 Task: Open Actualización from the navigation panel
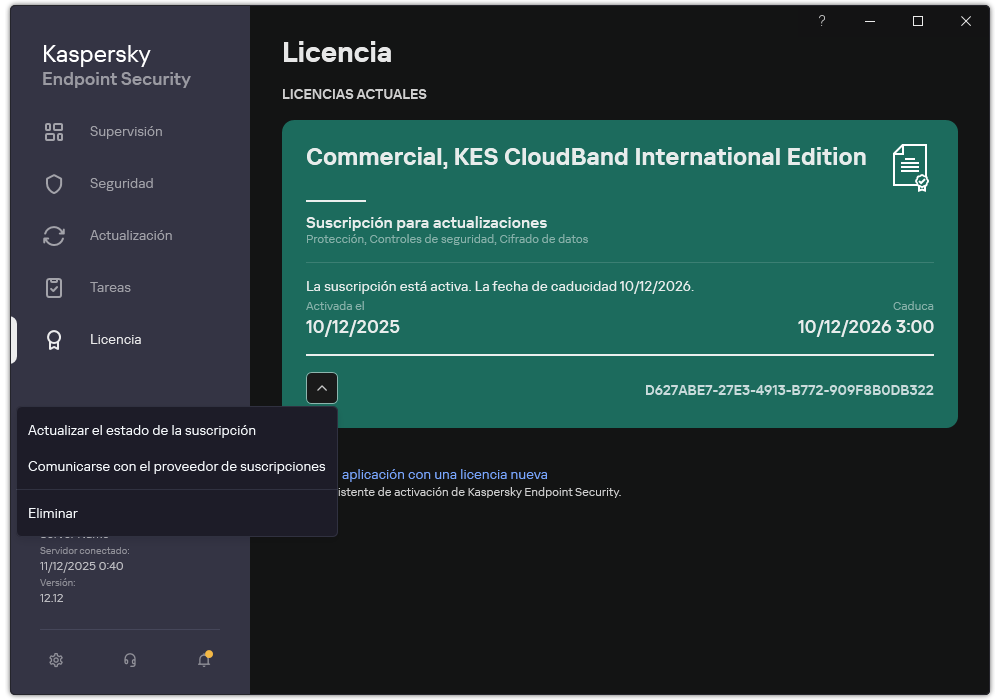click(130, 235)
